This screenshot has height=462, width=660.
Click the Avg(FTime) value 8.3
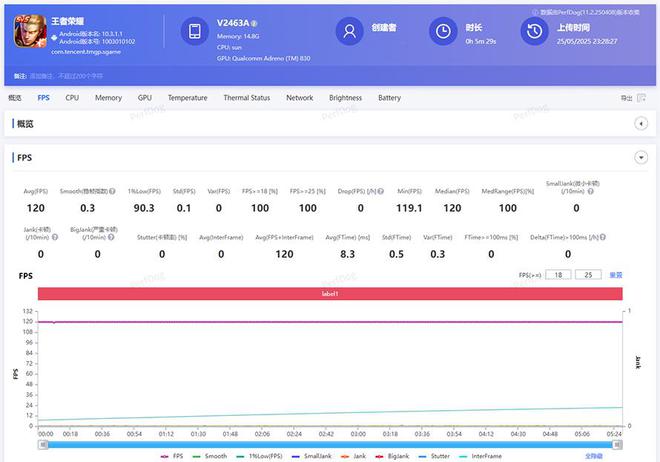tap(347, 254)
